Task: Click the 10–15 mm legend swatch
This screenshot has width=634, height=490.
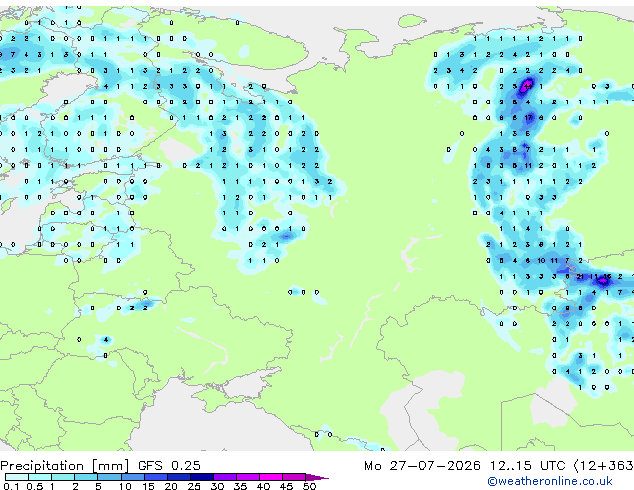Action: 132,477
